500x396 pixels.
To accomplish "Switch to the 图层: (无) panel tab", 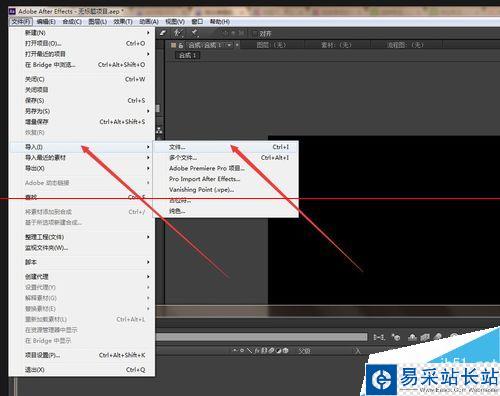I will tap(271, 45).
